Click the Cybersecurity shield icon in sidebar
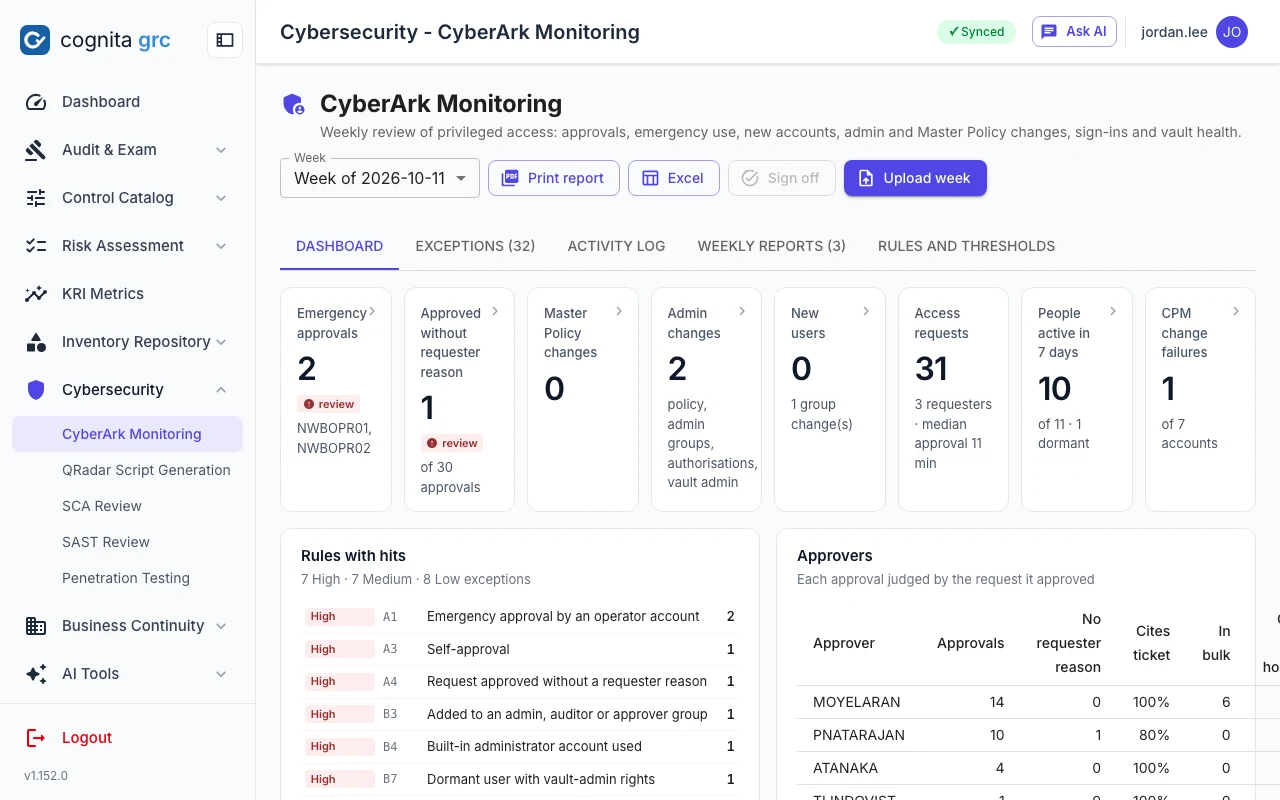The height and width of the screenshot is (800, 1280). click(36, 390)
